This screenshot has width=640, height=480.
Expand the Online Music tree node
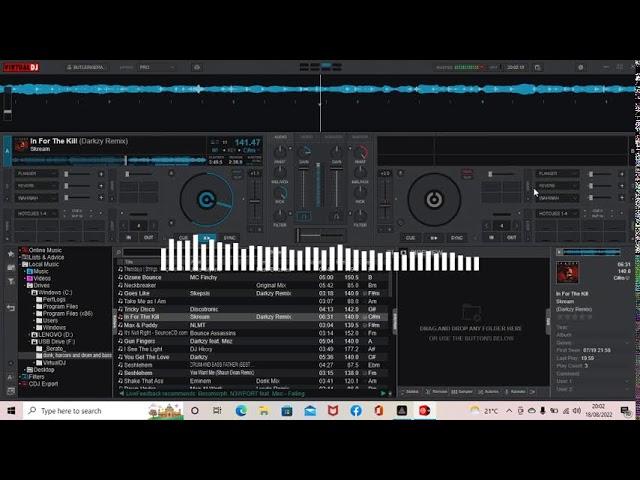tap(20, 250)
